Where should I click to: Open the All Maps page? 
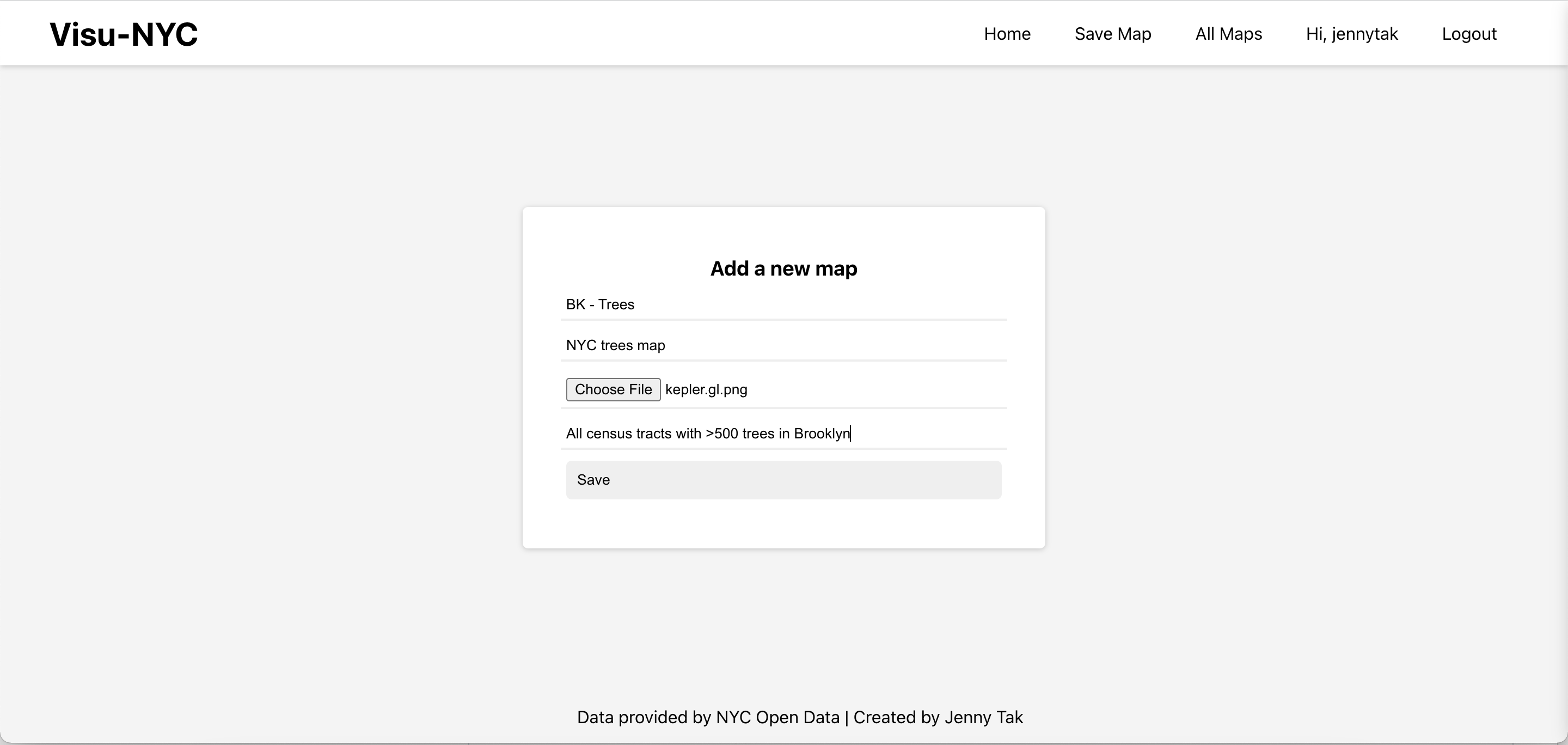(x=1228, y=34)
